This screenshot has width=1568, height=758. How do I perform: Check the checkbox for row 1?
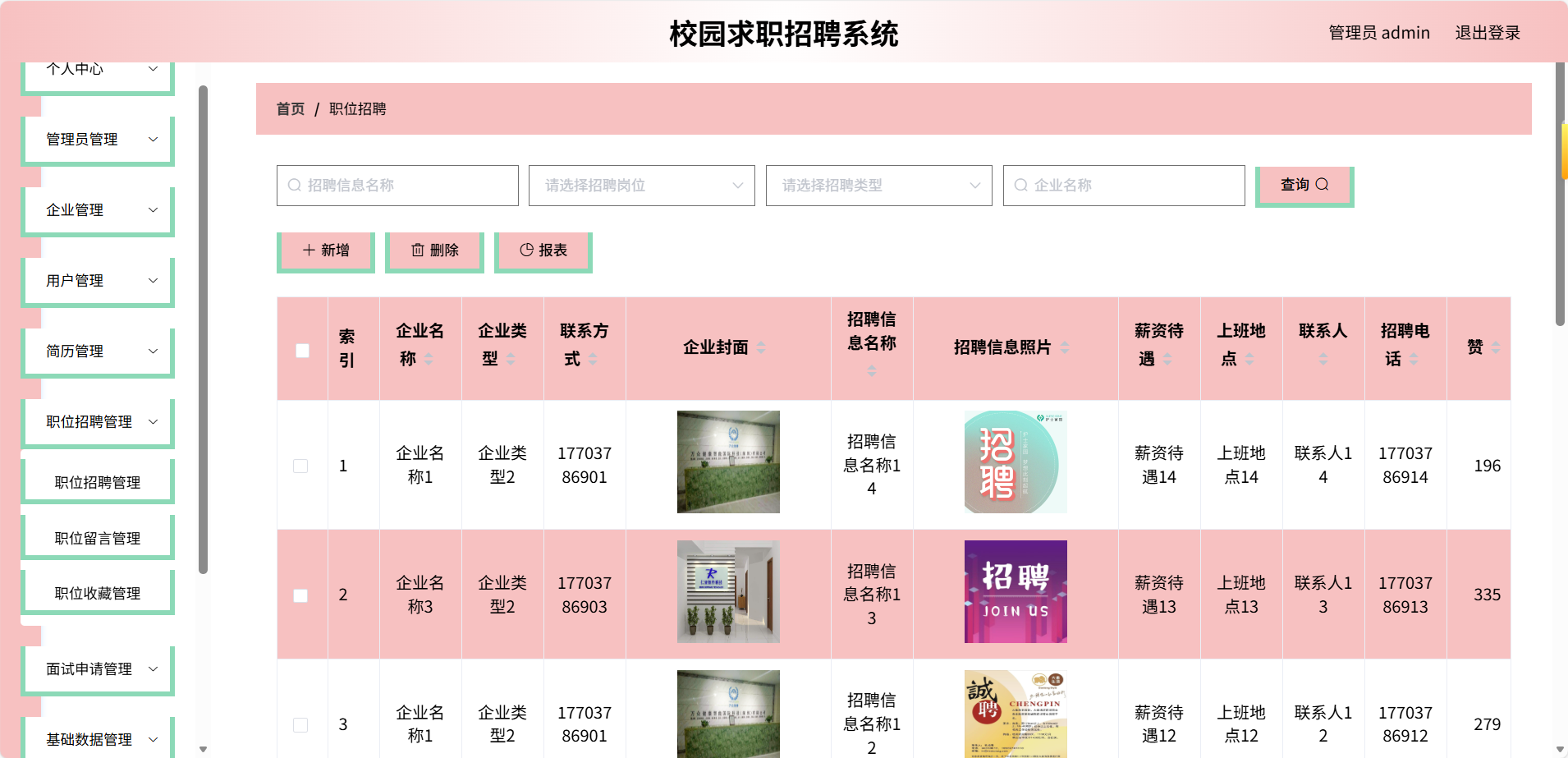pos(300,466)
